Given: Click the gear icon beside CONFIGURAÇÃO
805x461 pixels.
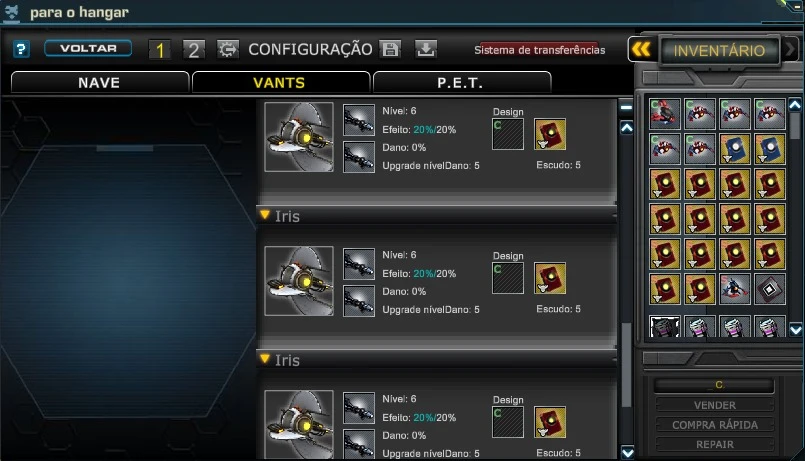Looking at the screenshot, I should (x=227, y=49).
